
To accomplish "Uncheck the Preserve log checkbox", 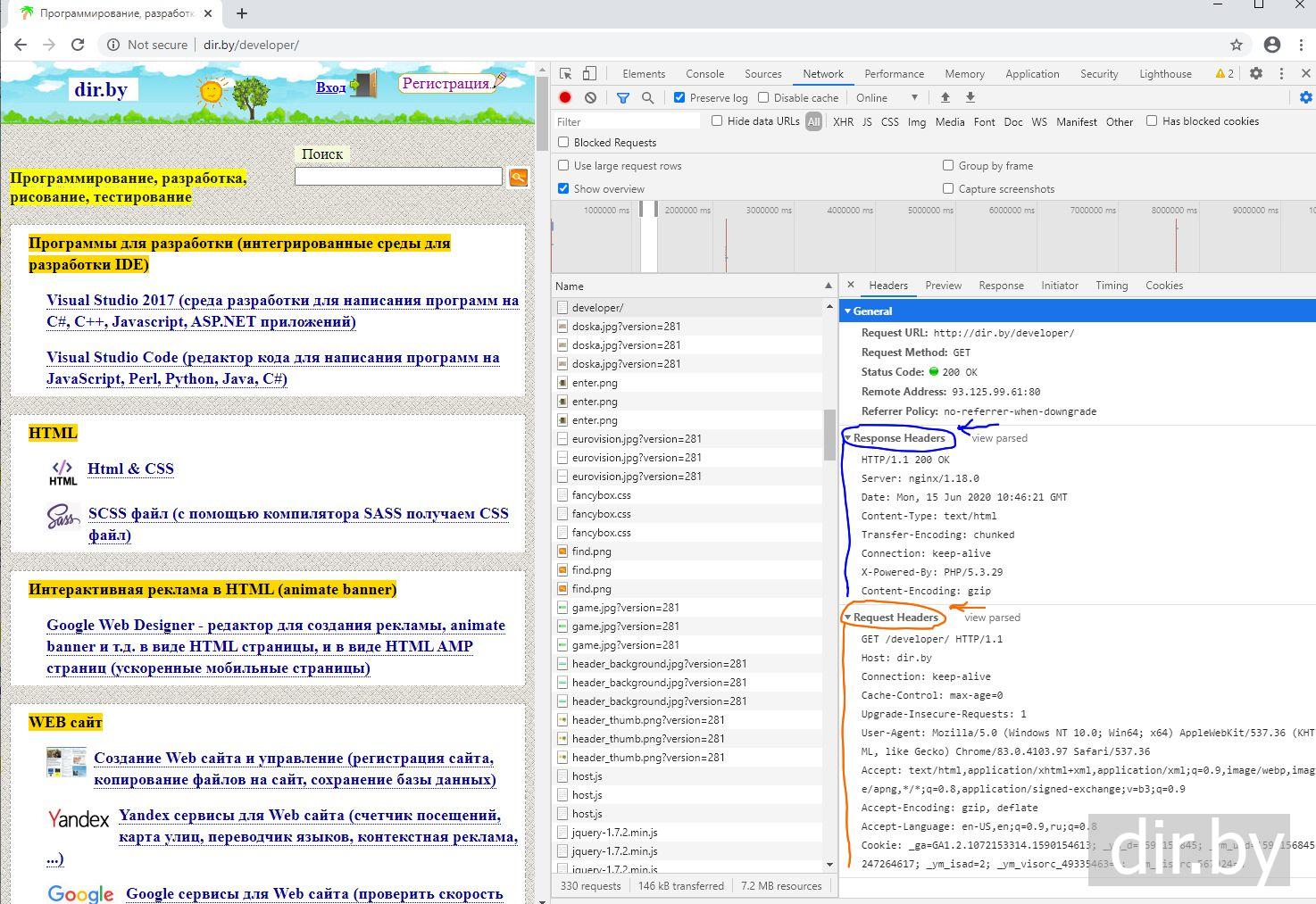I will coord(679,97).
